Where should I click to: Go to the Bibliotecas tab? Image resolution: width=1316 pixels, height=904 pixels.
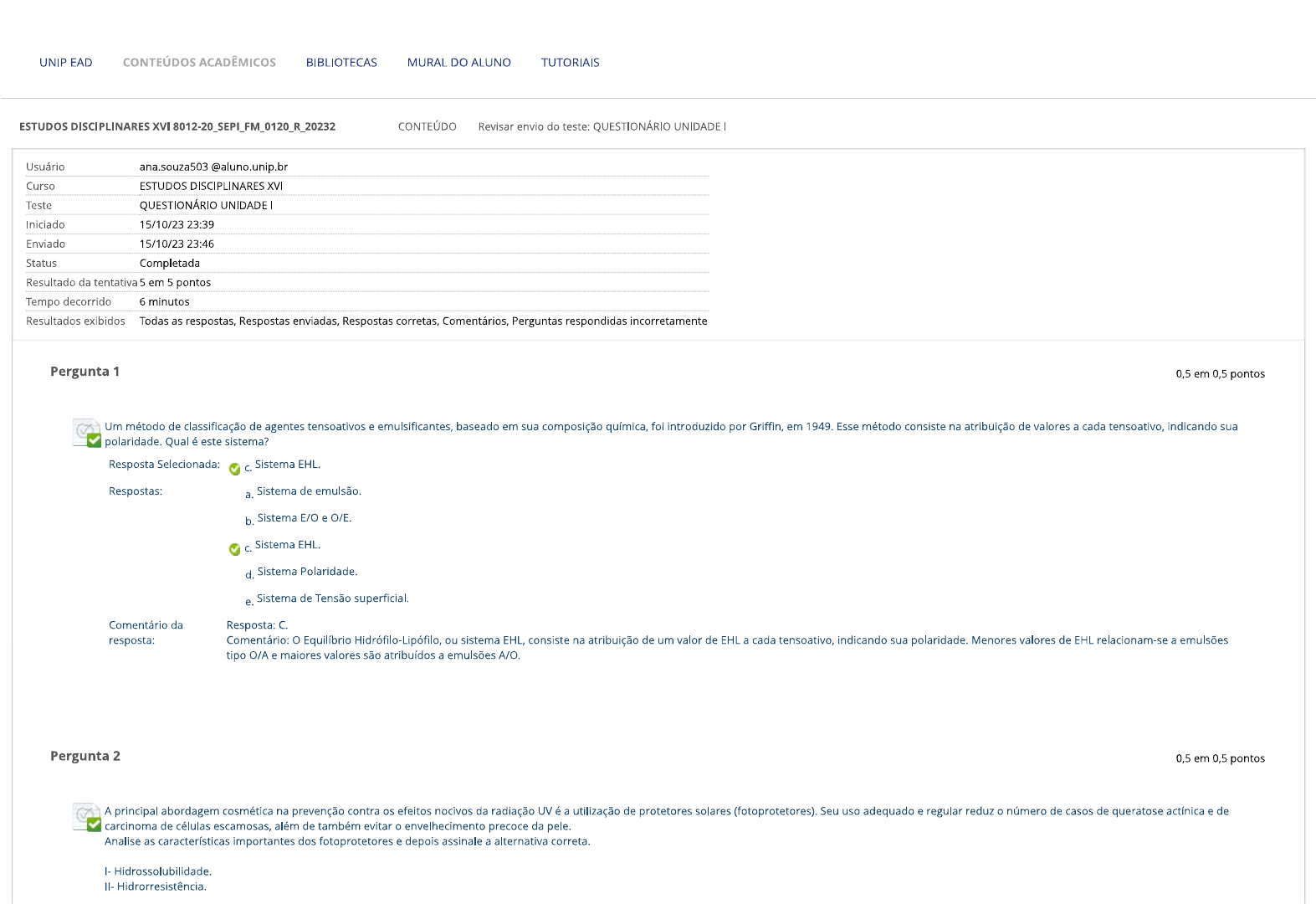(x=341, y=63)
